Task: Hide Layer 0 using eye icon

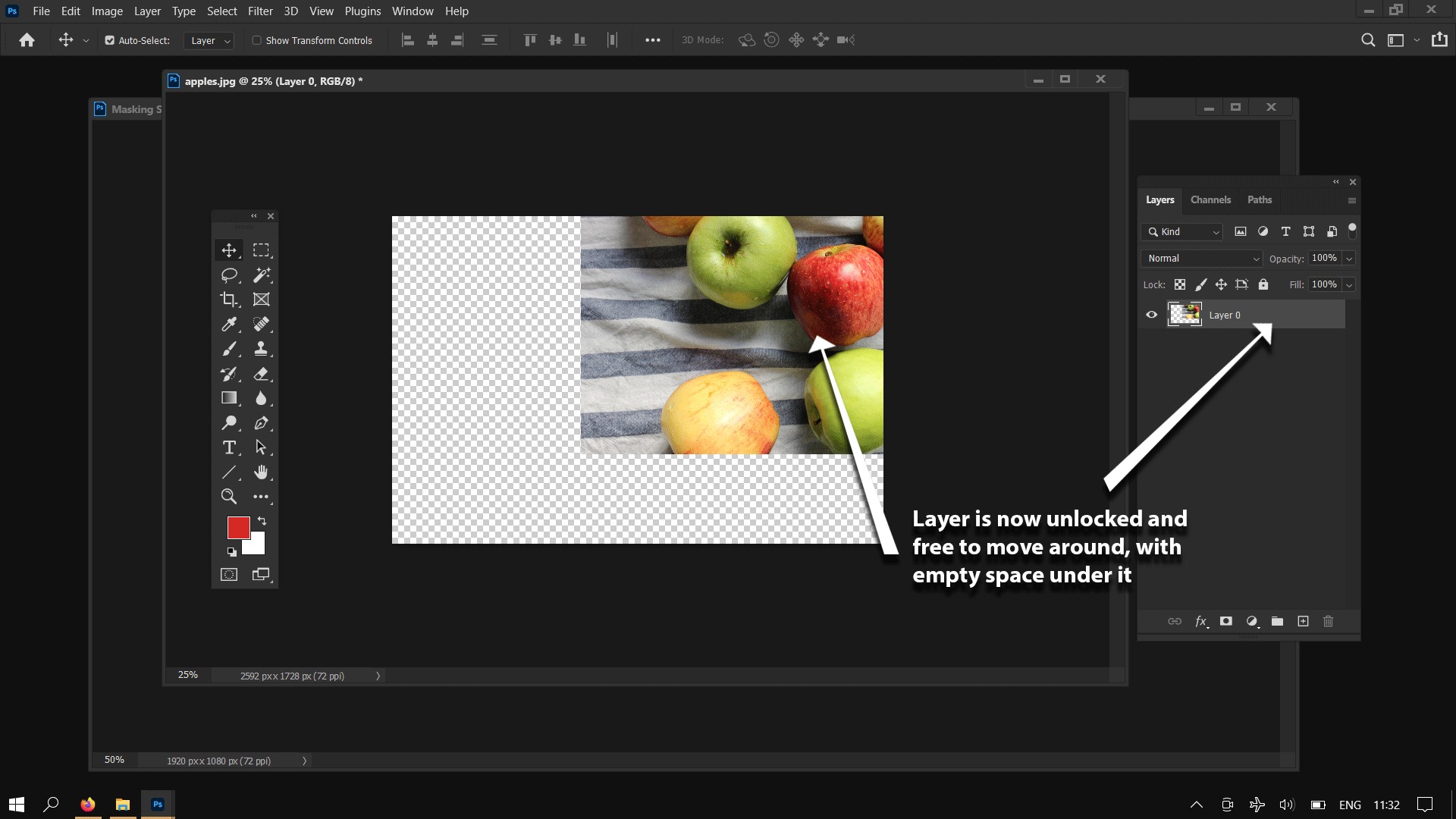Action: tap(1151, 315)
